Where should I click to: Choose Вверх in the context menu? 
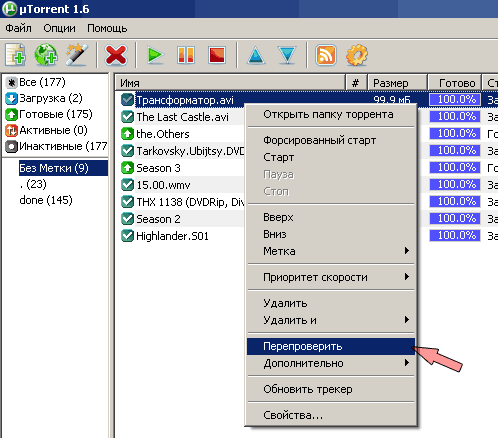[x=332, y=217]
